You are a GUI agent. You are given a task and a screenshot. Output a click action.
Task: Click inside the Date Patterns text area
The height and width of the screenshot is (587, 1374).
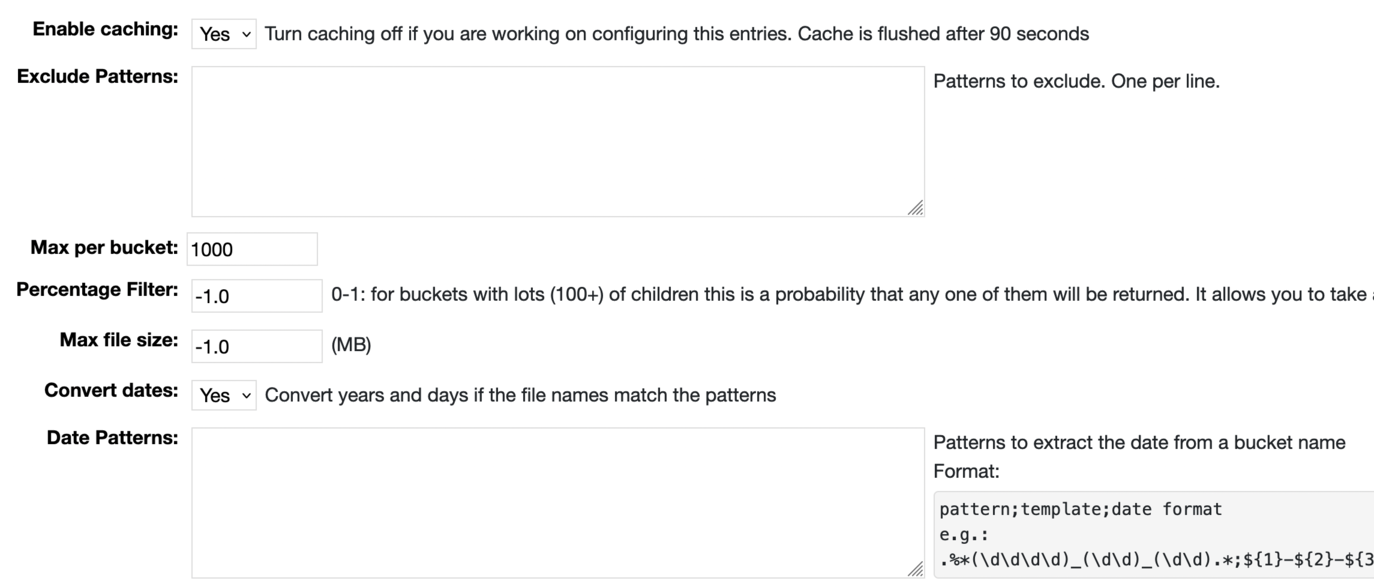(557, 502)
